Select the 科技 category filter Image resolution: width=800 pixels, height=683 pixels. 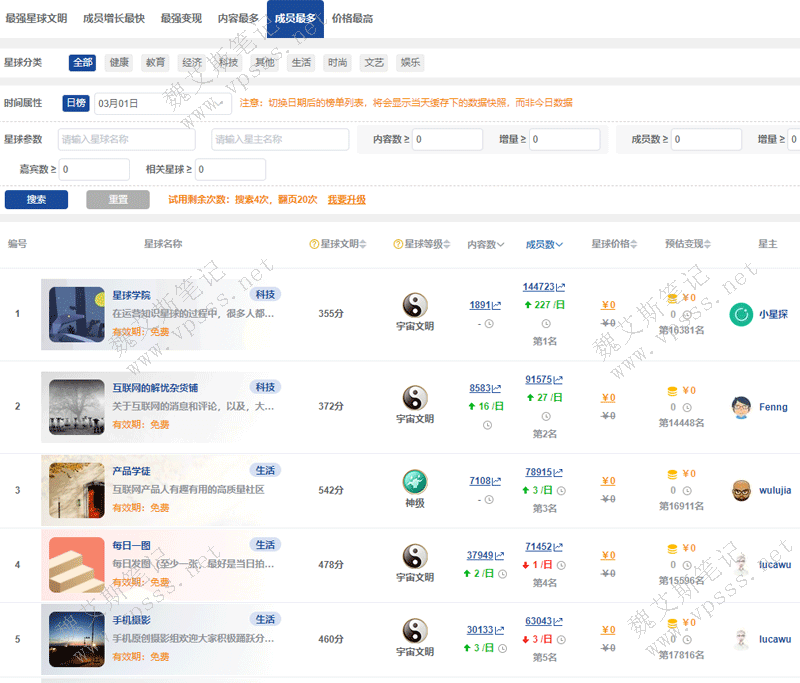pyautogui.click(x=228, y=62)
